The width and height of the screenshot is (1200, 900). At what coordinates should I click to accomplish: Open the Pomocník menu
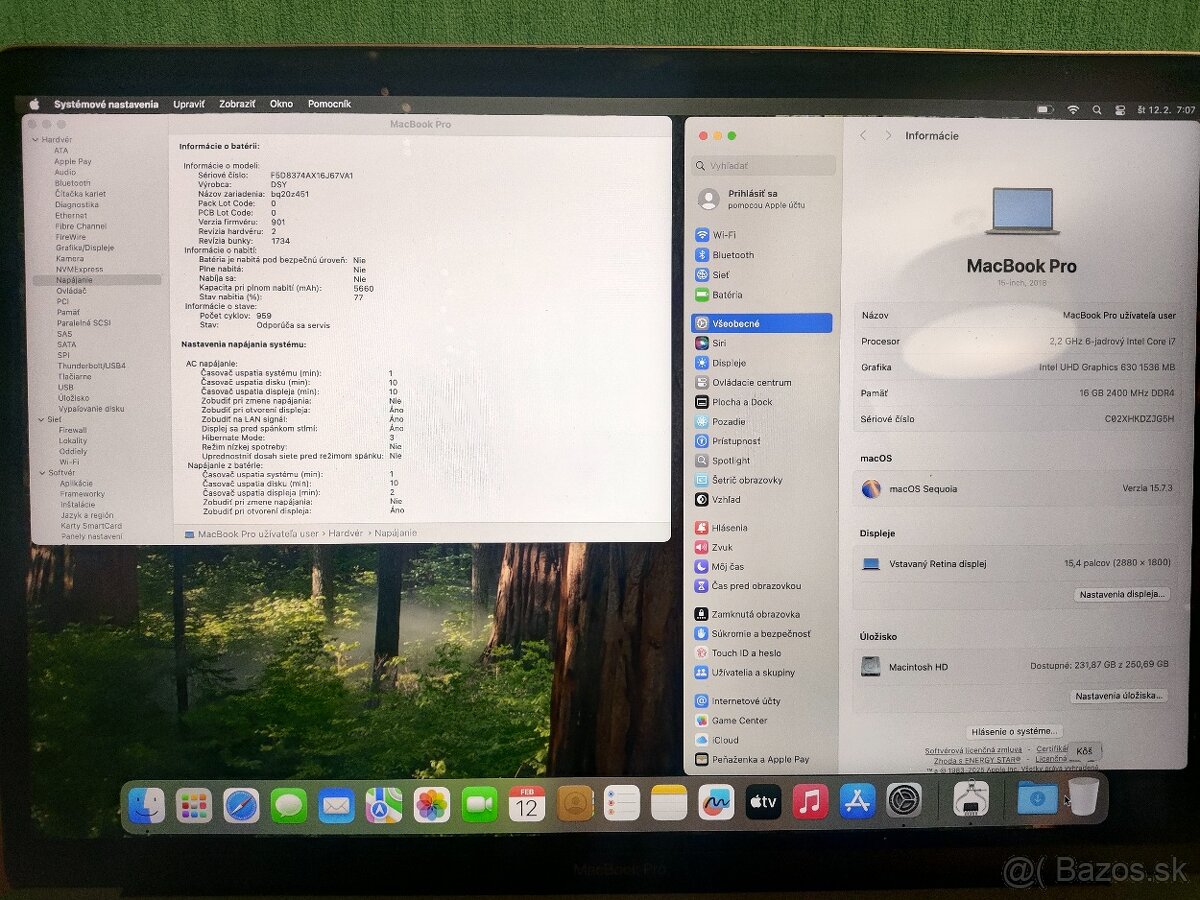(x=330, y=103)
